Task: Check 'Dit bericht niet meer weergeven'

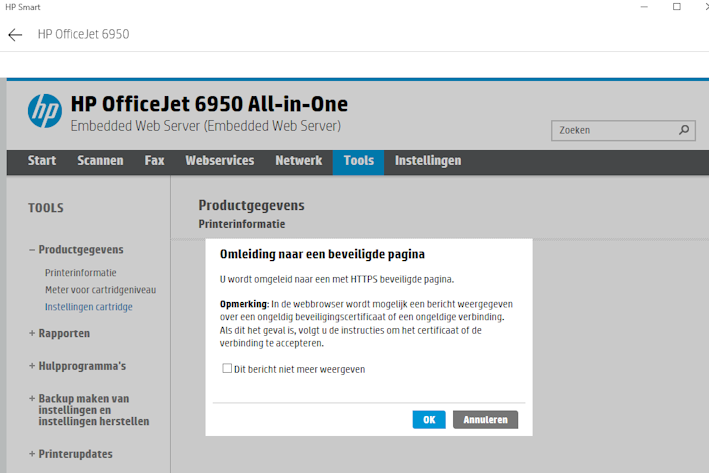Action: click(x=227, y=369)
